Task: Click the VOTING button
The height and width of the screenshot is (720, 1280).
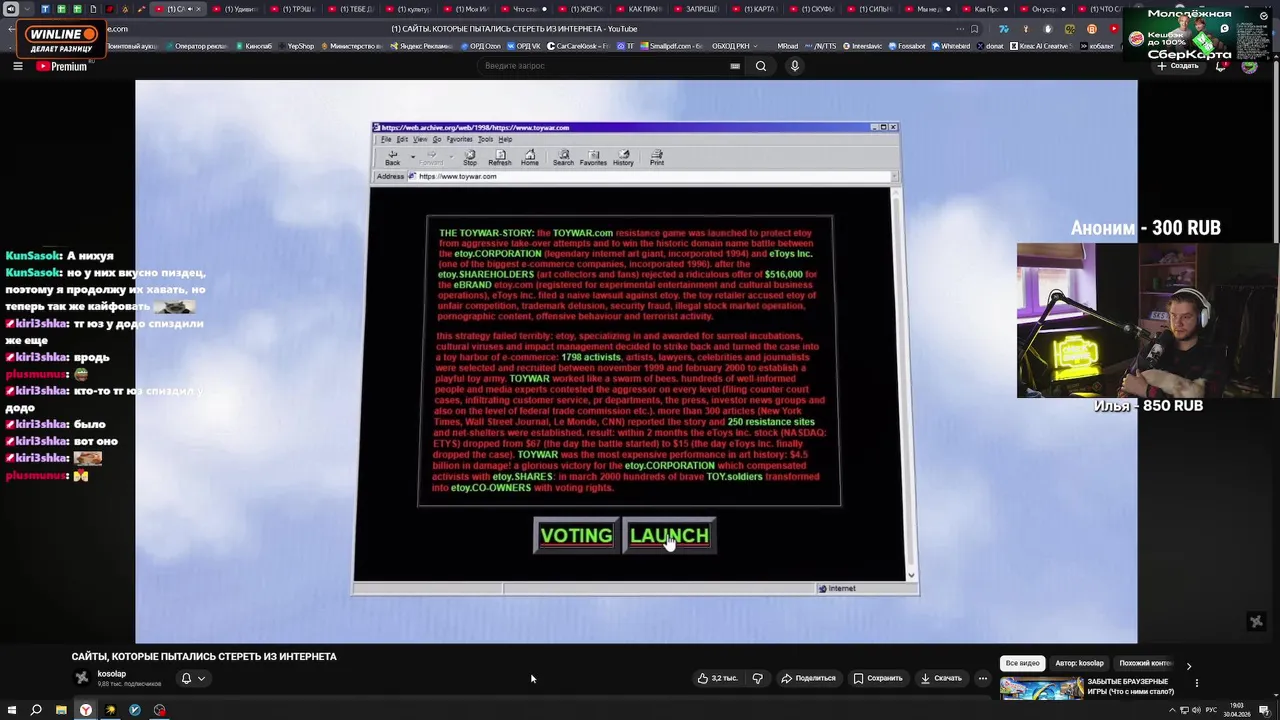Action: point(576,535)
